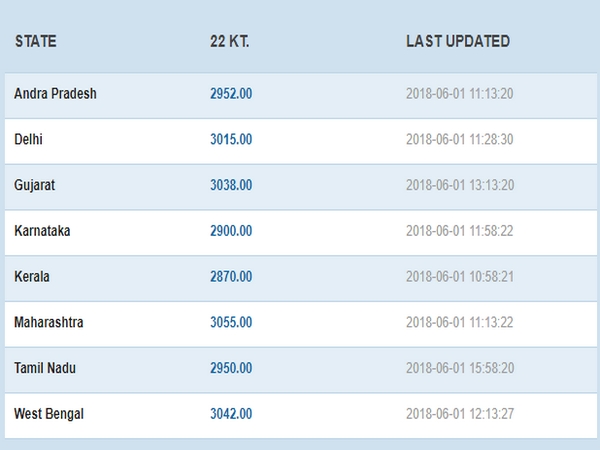This screenshot has height=450, width=600.
Task: Select the 3038.00 Gujarat price
Action: [231, 185]
